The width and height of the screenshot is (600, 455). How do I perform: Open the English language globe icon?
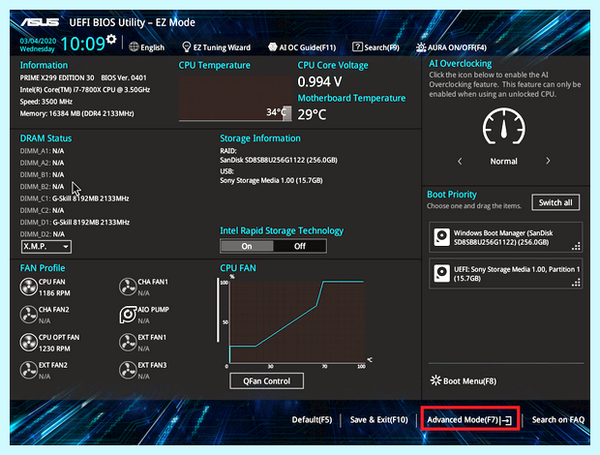(134, 47)
